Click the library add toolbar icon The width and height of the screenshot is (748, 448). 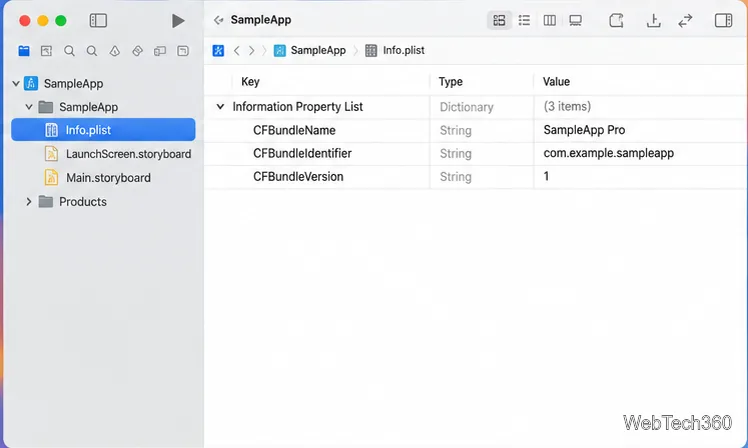(x=616, y=21)
